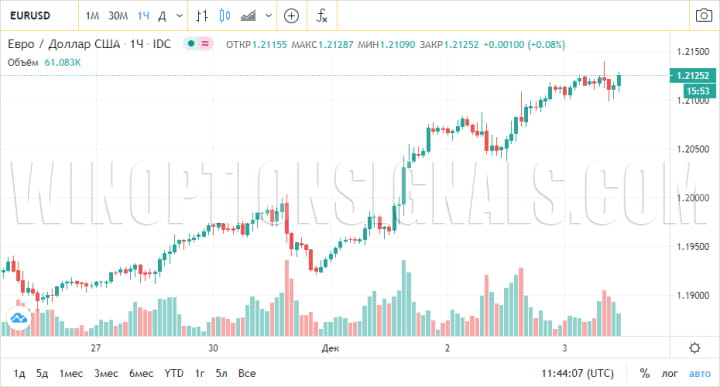Set range to 1мес
The height and width of the screenshot is (387, 720).
click(x=71, y=373)
